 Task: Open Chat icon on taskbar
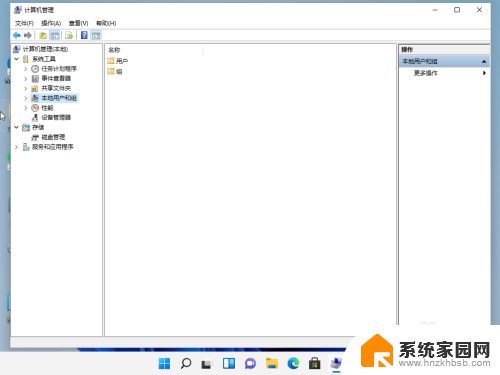250,363
